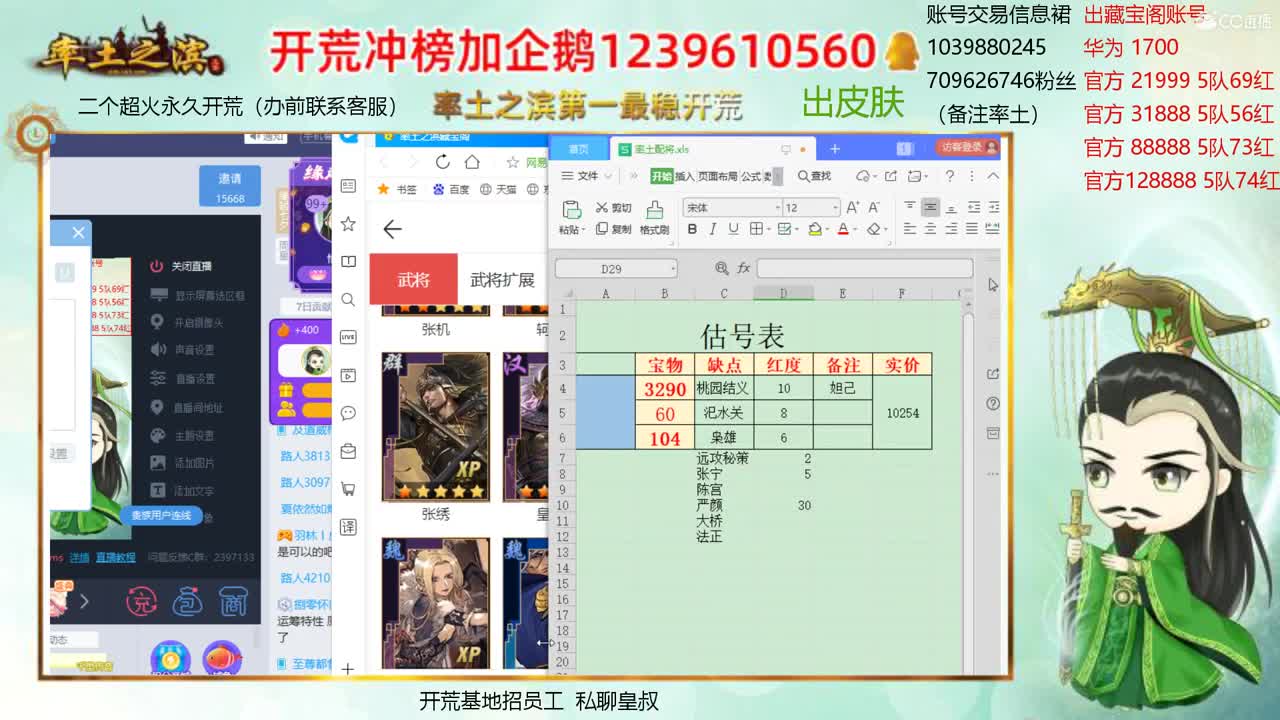This screenshot has width=1280, height=720.
Task: Click the decrease font size icon
Action: 873,207
